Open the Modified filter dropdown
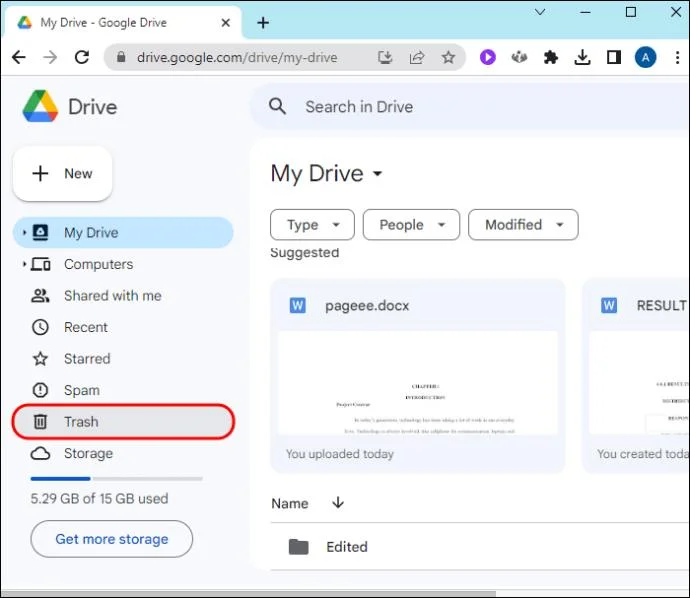This screenshot has height=598, width=690. pos(523,224)
